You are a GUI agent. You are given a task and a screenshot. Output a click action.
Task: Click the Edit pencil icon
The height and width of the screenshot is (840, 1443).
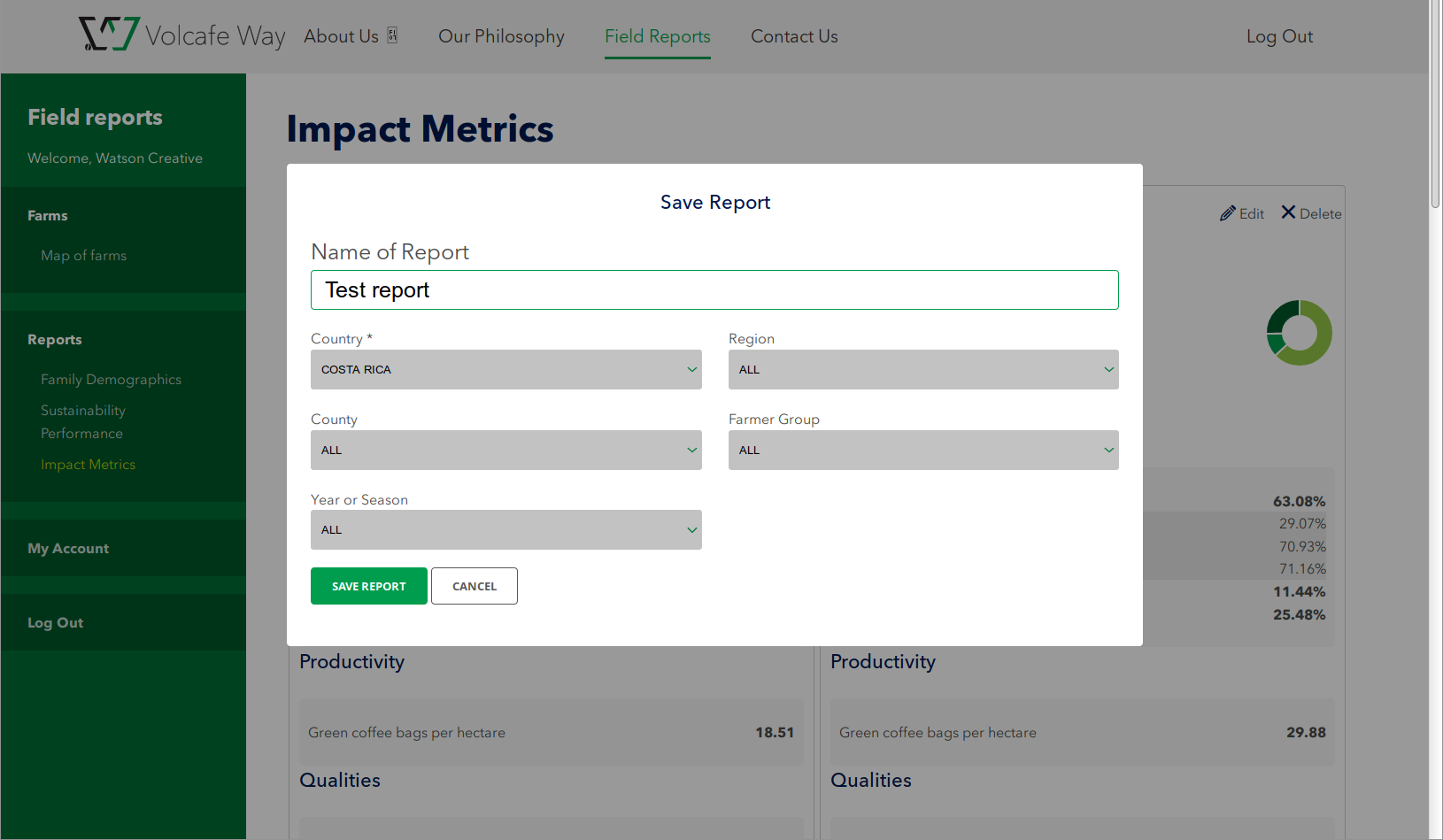(1227, 213)
